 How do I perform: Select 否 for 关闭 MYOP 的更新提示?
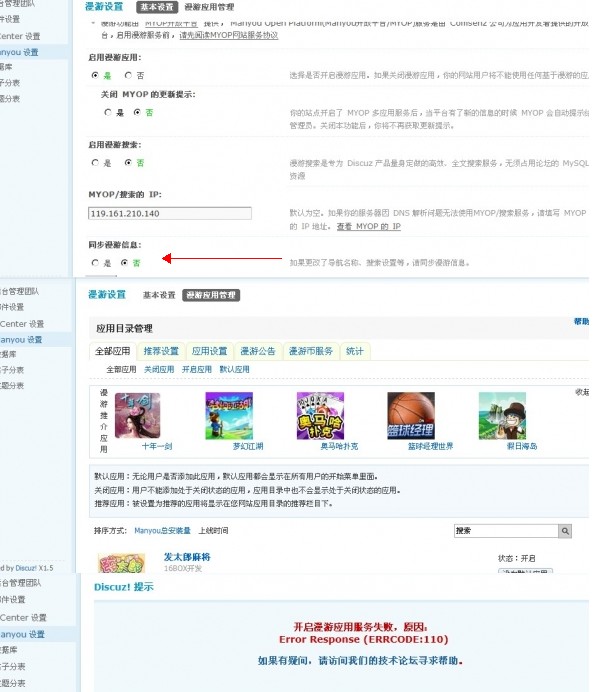point(137,113)
